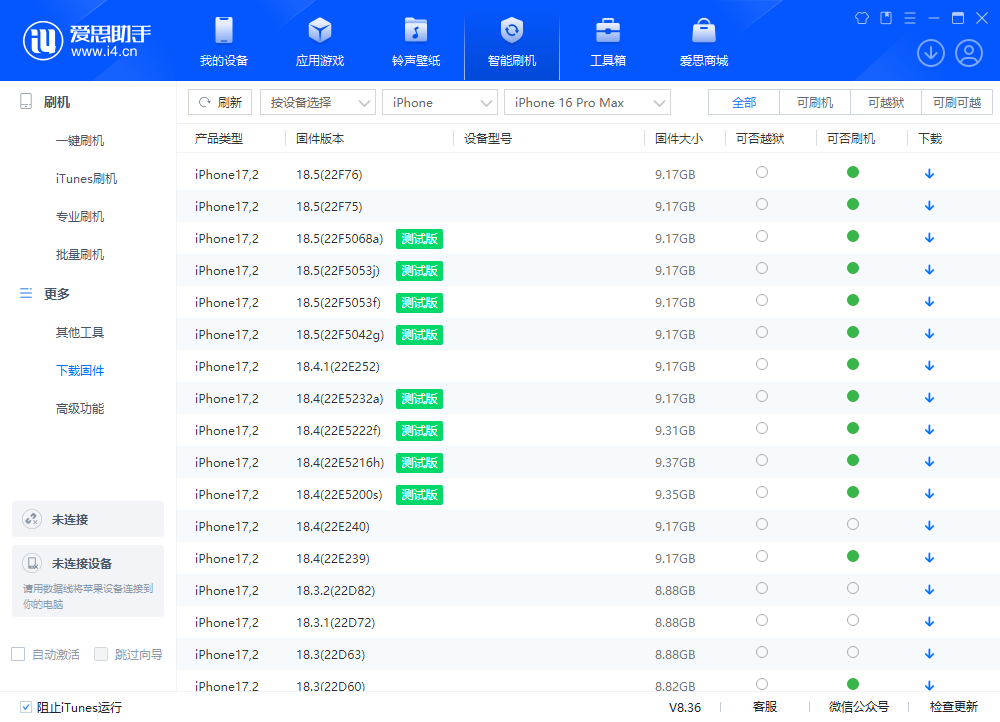Select jailbreak radio for 18.5(22F76)
The image size is (1000, 722).
coord(761,172)
